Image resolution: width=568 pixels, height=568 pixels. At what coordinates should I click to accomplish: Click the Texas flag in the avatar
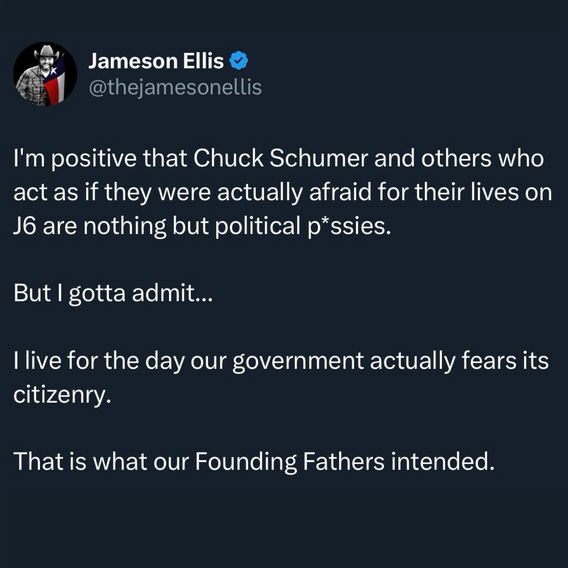click(x=55, y=83)
